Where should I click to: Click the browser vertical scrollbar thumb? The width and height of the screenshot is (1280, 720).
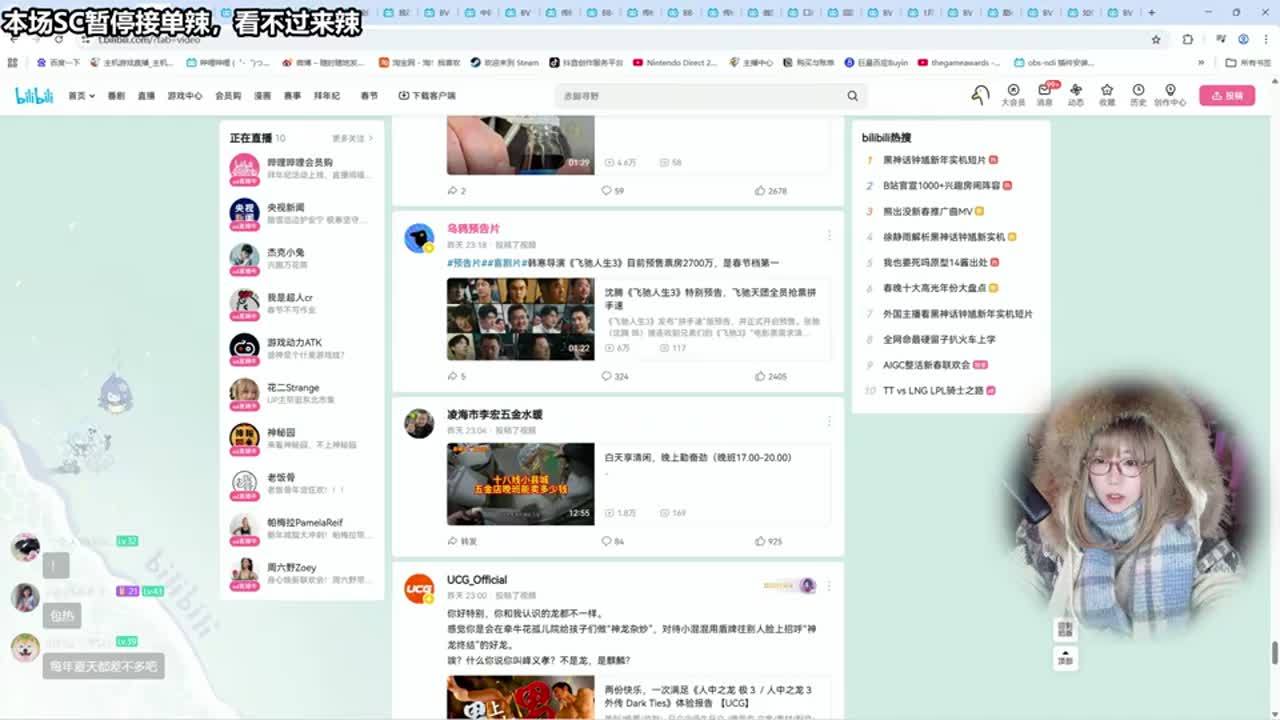click(x=1274, y=652)
